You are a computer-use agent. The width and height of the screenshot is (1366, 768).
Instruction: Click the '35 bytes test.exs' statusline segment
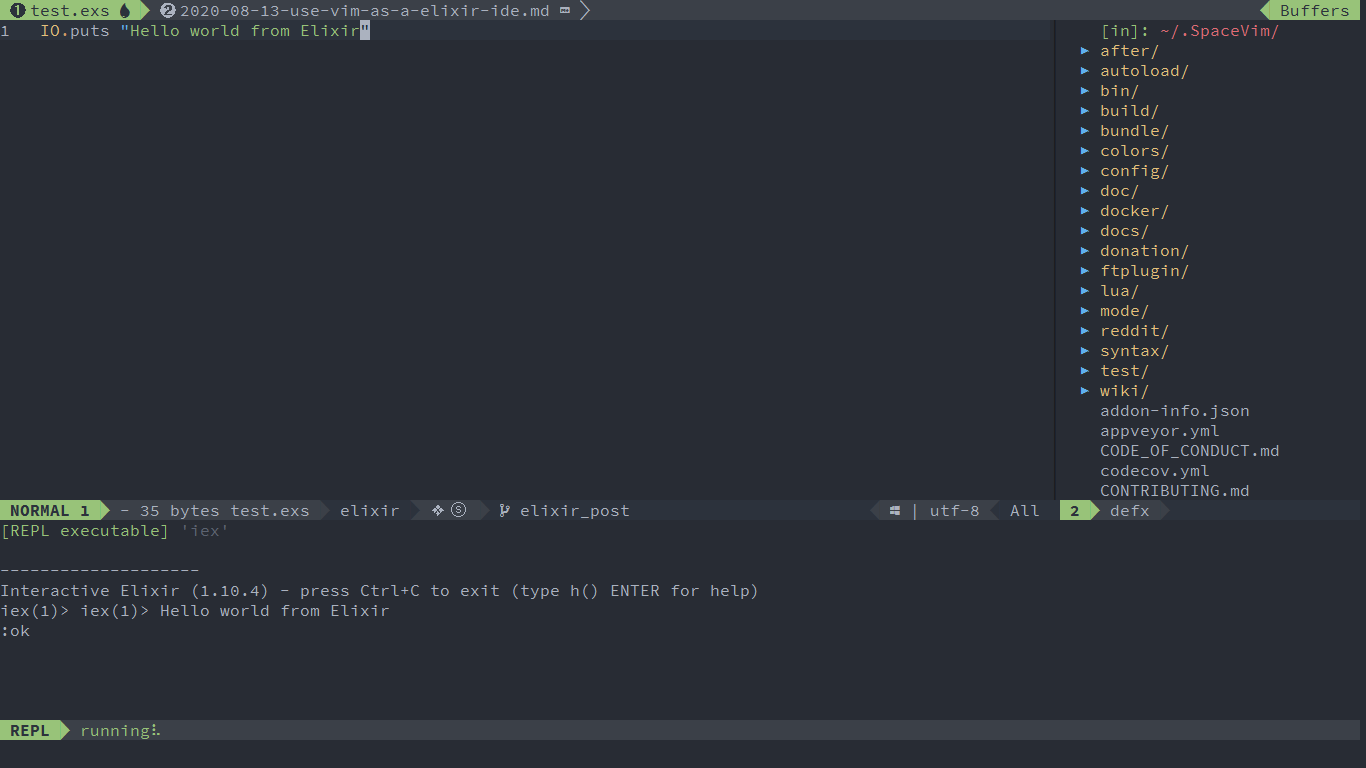point(224,511)
